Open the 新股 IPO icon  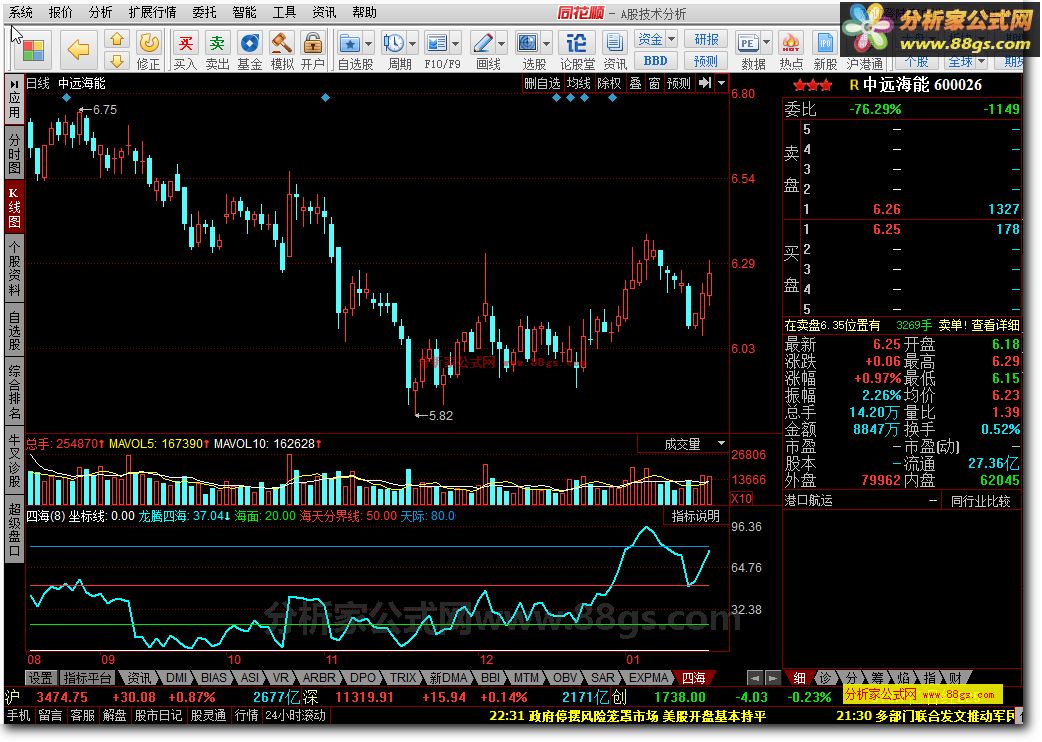[x=825, y=44]
